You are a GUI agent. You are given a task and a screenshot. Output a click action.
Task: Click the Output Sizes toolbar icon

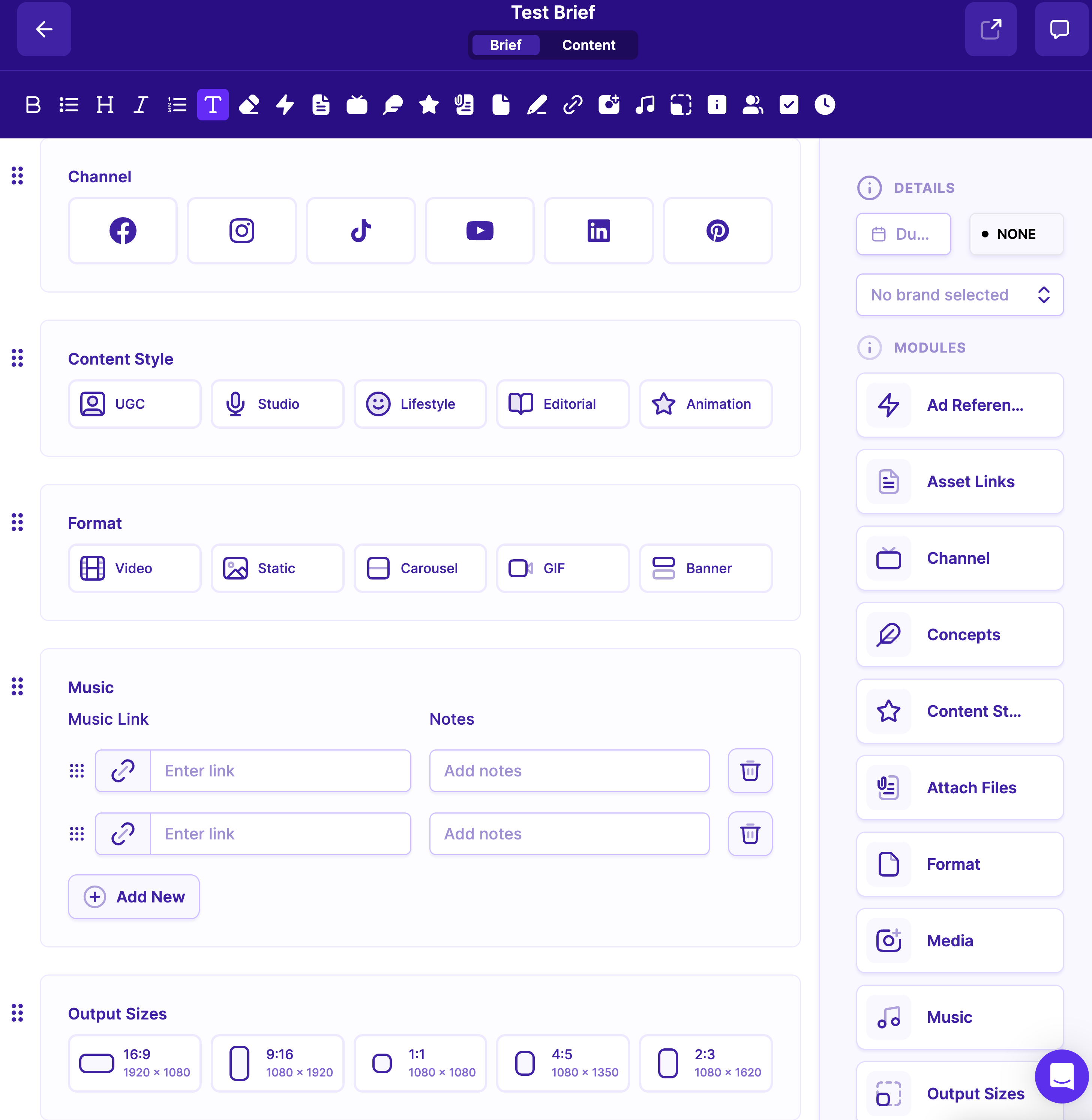(681, 105)
